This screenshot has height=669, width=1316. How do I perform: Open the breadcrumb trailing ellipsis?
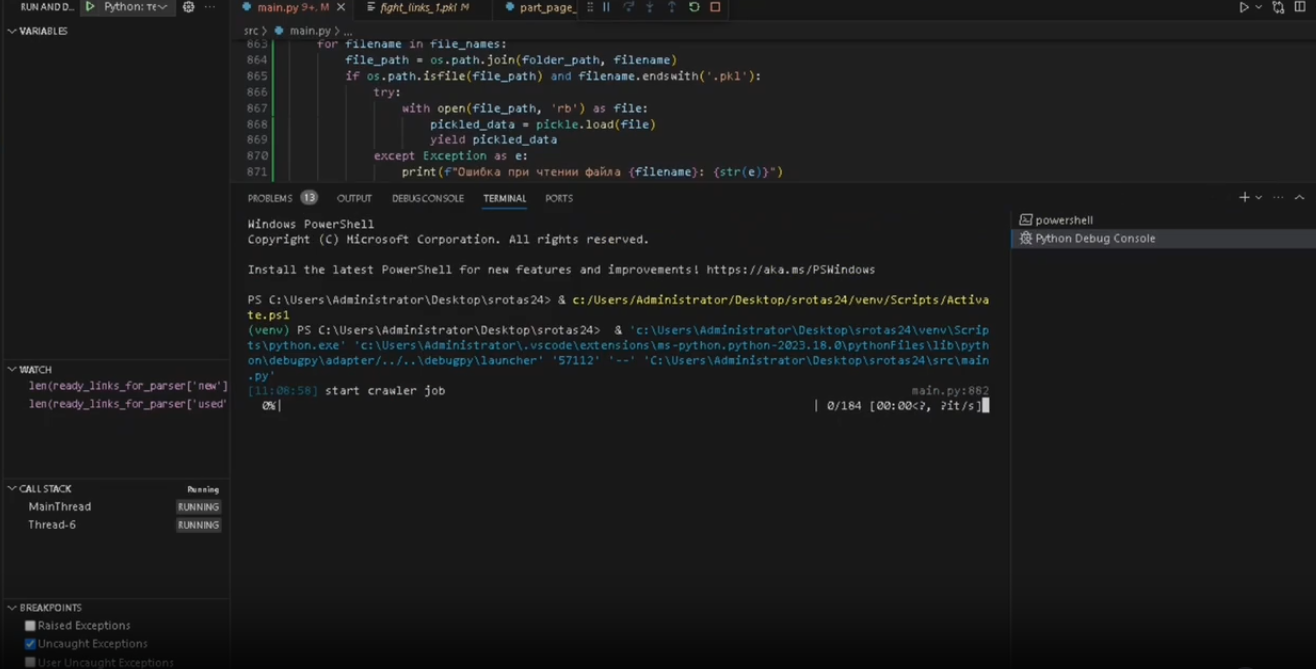pyautogui.click(x=348, y=32)
